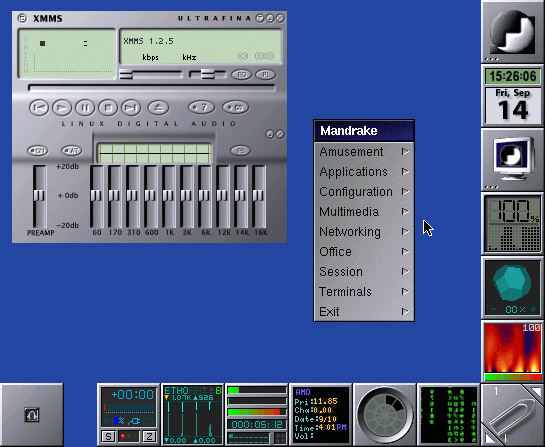Skip to next track in XMMS
The image size is (545, 447).
(x=131, y=108)
